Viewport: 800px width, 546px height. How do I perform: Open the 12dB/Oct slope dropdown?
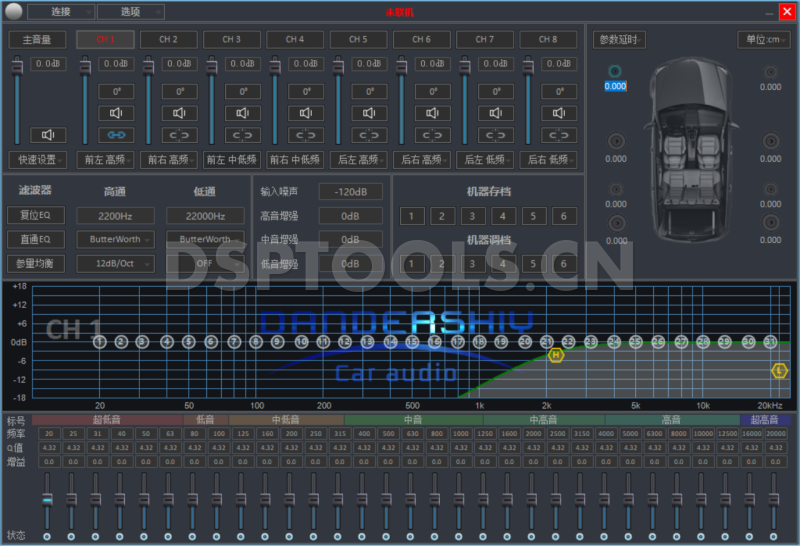click(x=115, y=263)
